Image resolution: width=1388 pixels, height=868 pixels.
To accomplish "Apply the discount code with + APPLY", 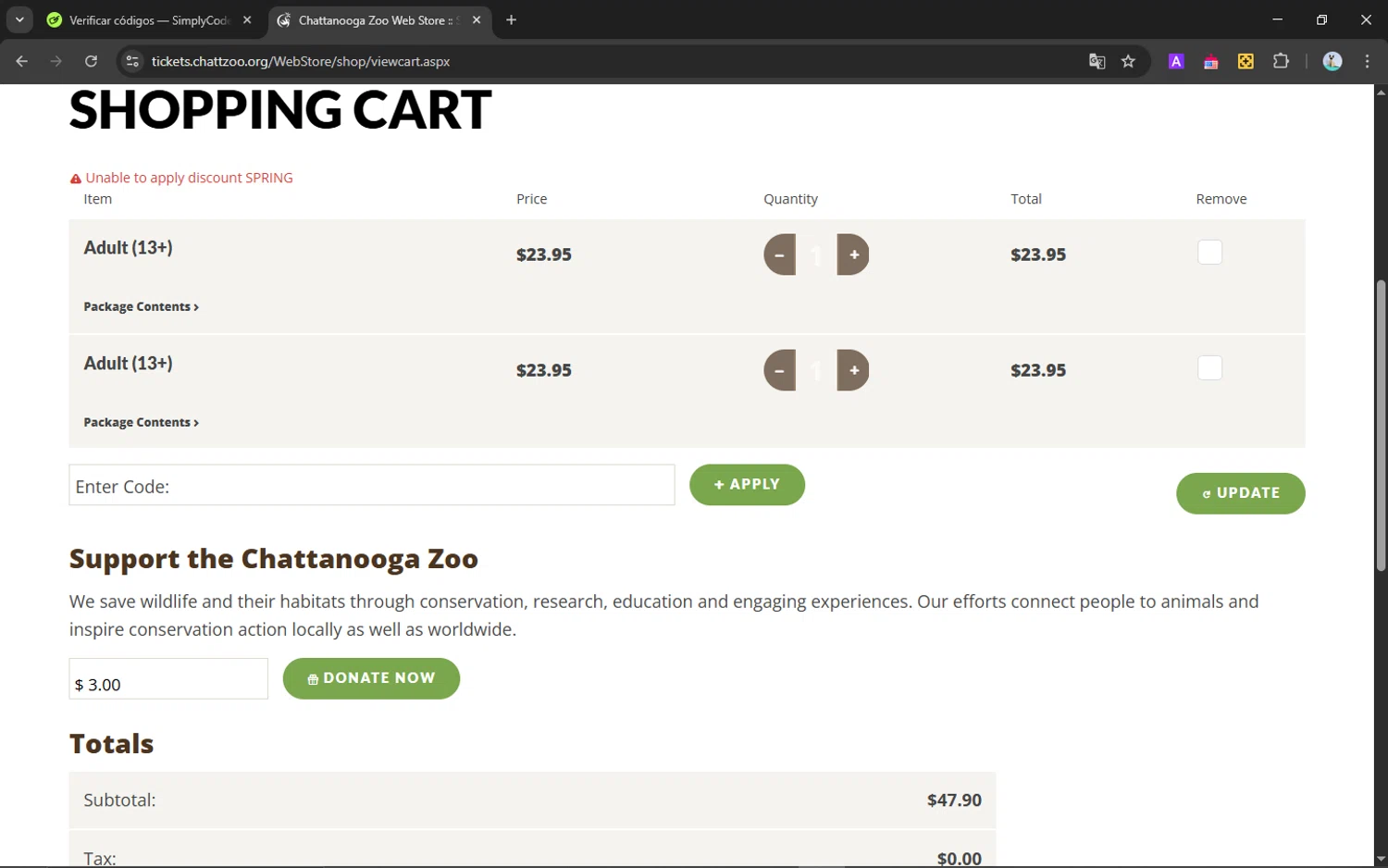I will tap(747, 485).
